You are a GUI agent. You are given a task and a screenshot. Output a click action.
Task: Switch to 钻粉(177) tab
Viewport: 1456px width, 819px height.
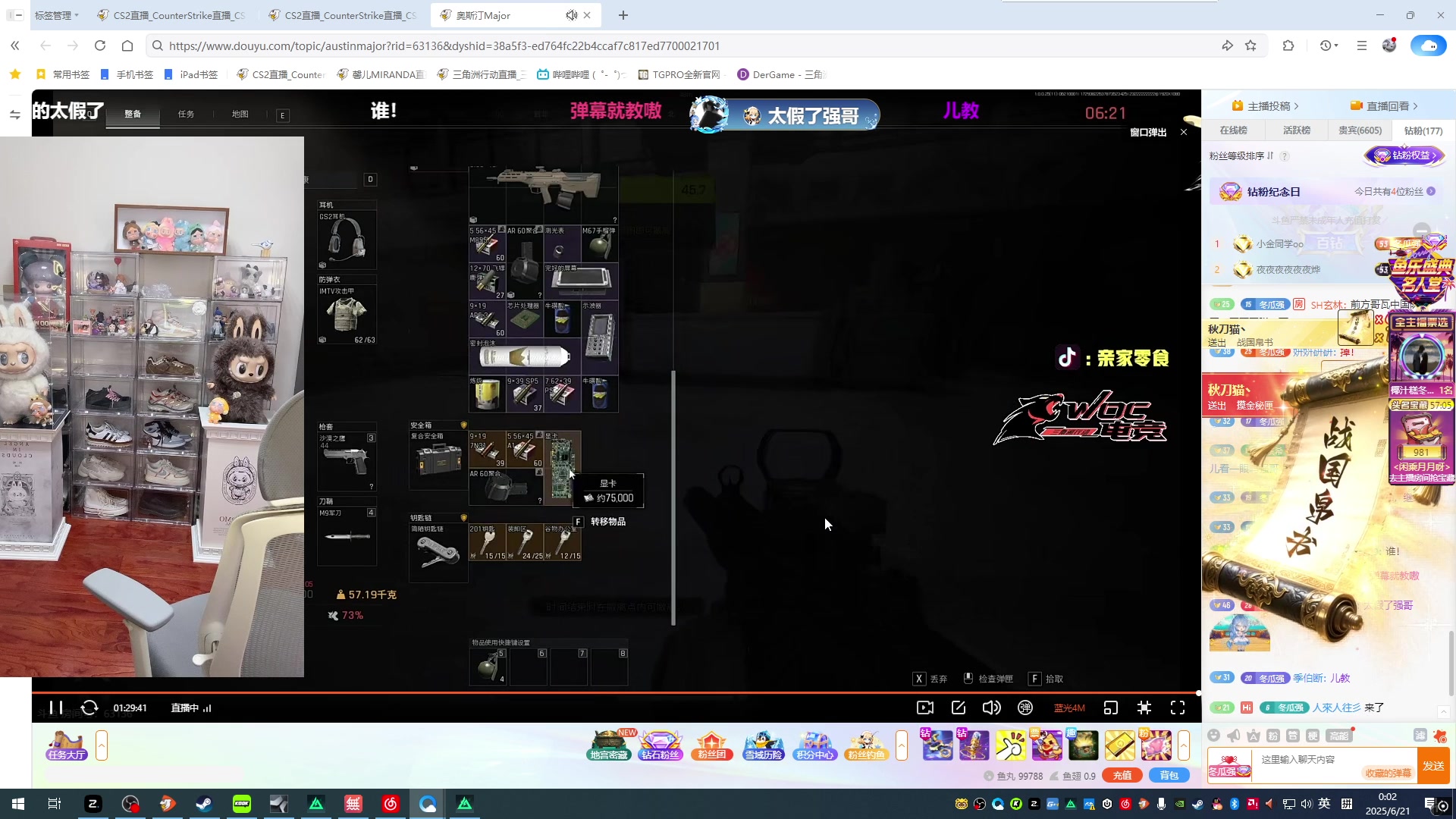1423,130
